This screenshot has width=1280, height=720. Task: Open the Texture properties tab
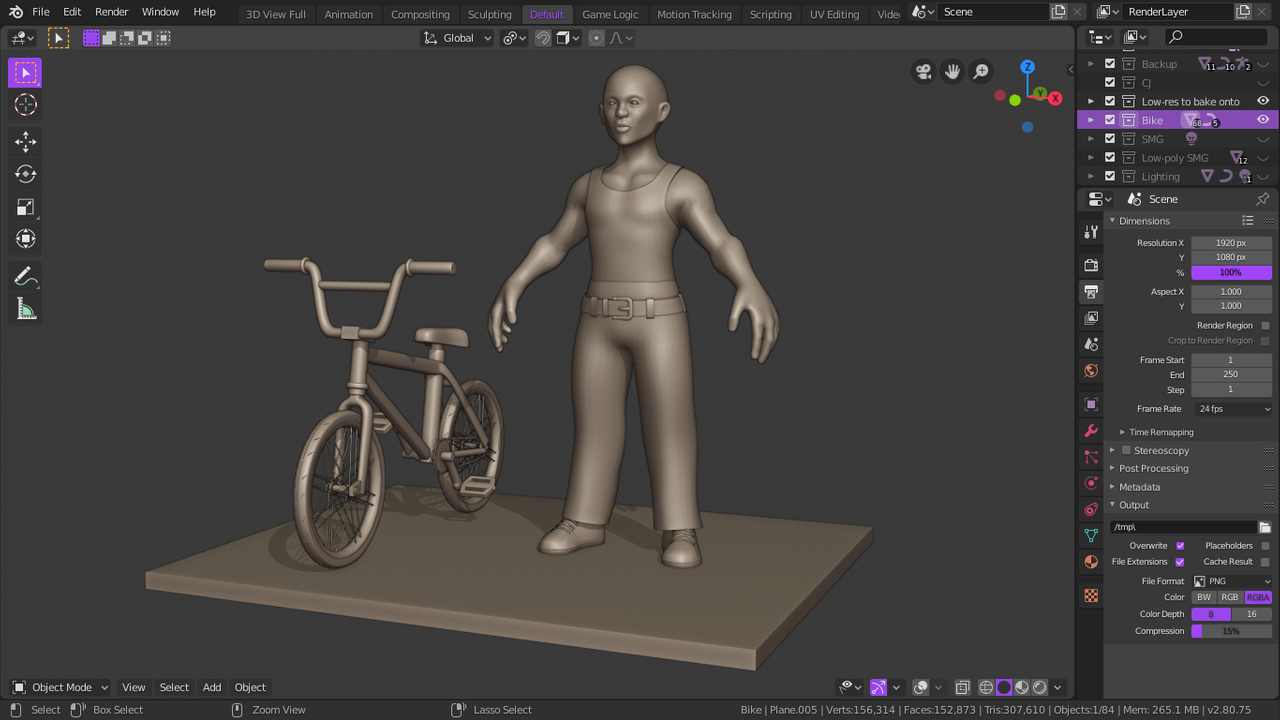[x=1091, y=595]
